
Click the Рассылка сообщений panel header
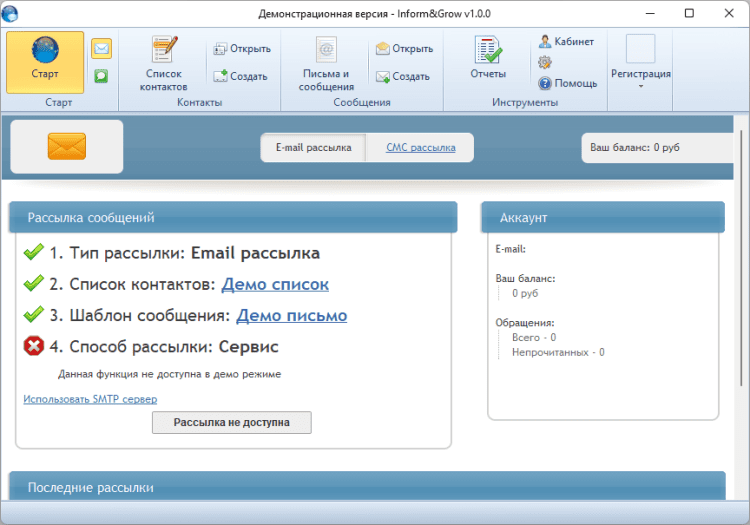tap(233, 218)
